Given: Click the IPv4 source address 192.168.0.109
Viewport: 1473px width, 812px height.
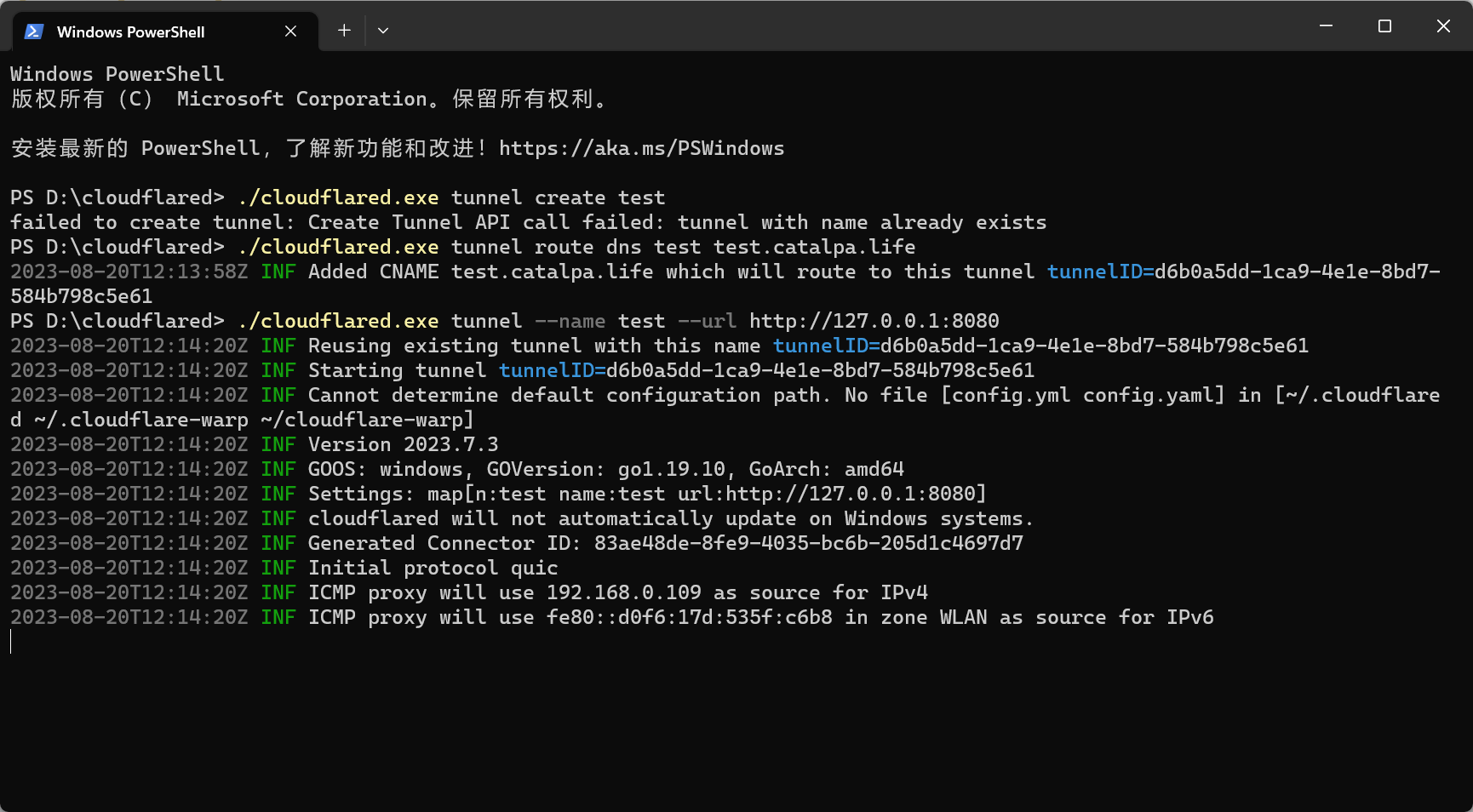Looking at the screenshot, I should (624, 592).
